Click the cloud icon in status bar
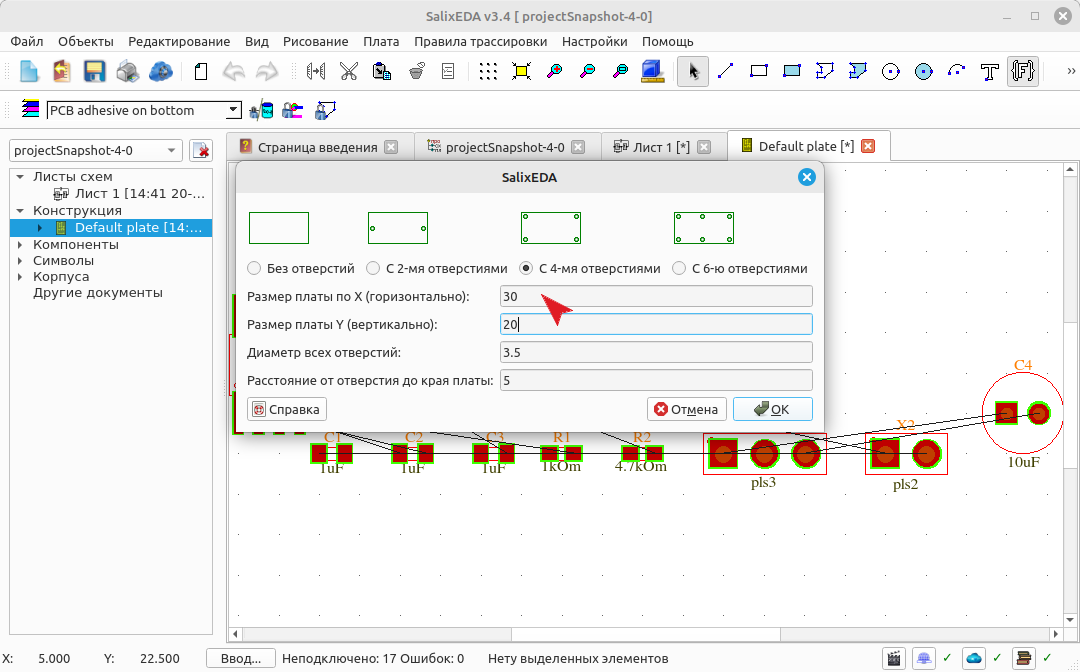This screenshot has height=672, width=1080. (x=973, y=658)
